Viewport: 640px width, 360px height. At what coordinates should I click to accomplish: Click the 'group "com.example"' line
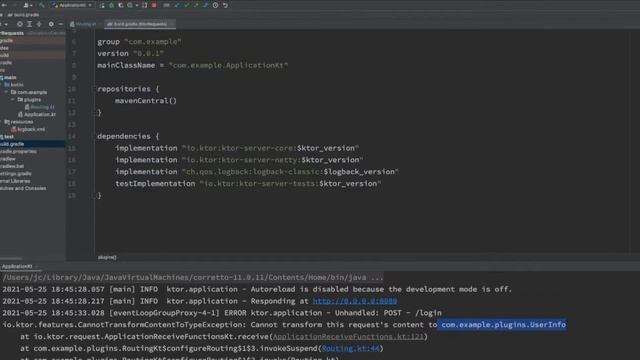coord(139,42)
